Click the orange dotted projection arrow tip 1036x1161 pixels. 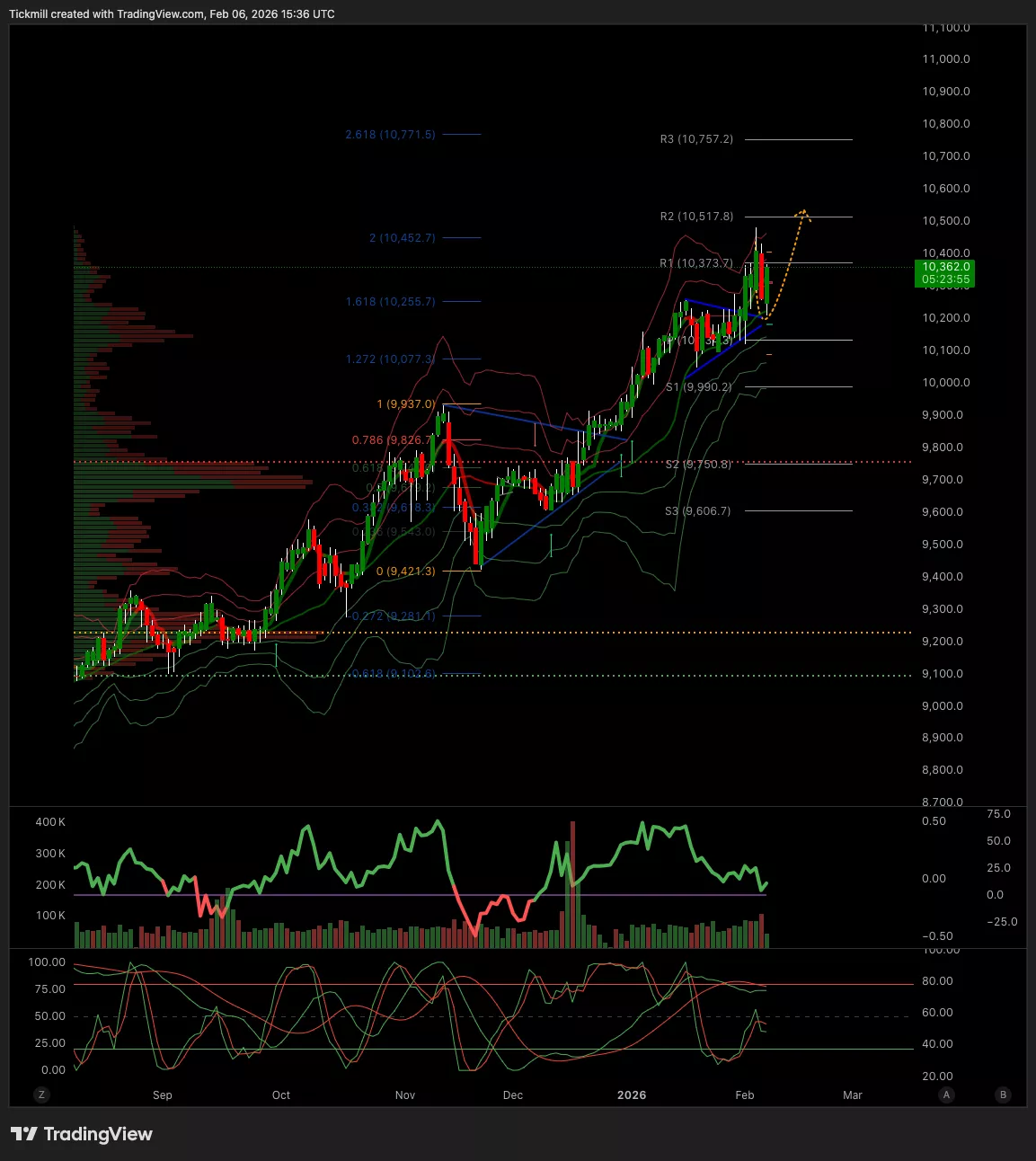coord(804,212)
